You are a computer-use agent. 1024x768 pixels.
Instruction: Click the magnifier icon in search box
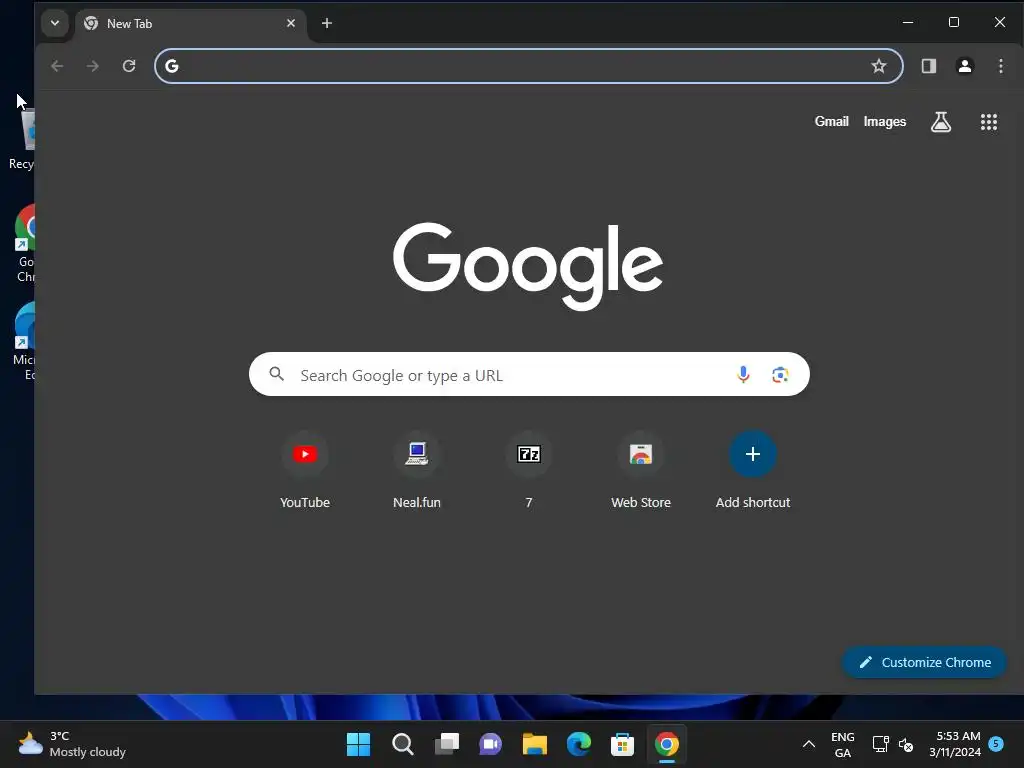tap(277, 374)
